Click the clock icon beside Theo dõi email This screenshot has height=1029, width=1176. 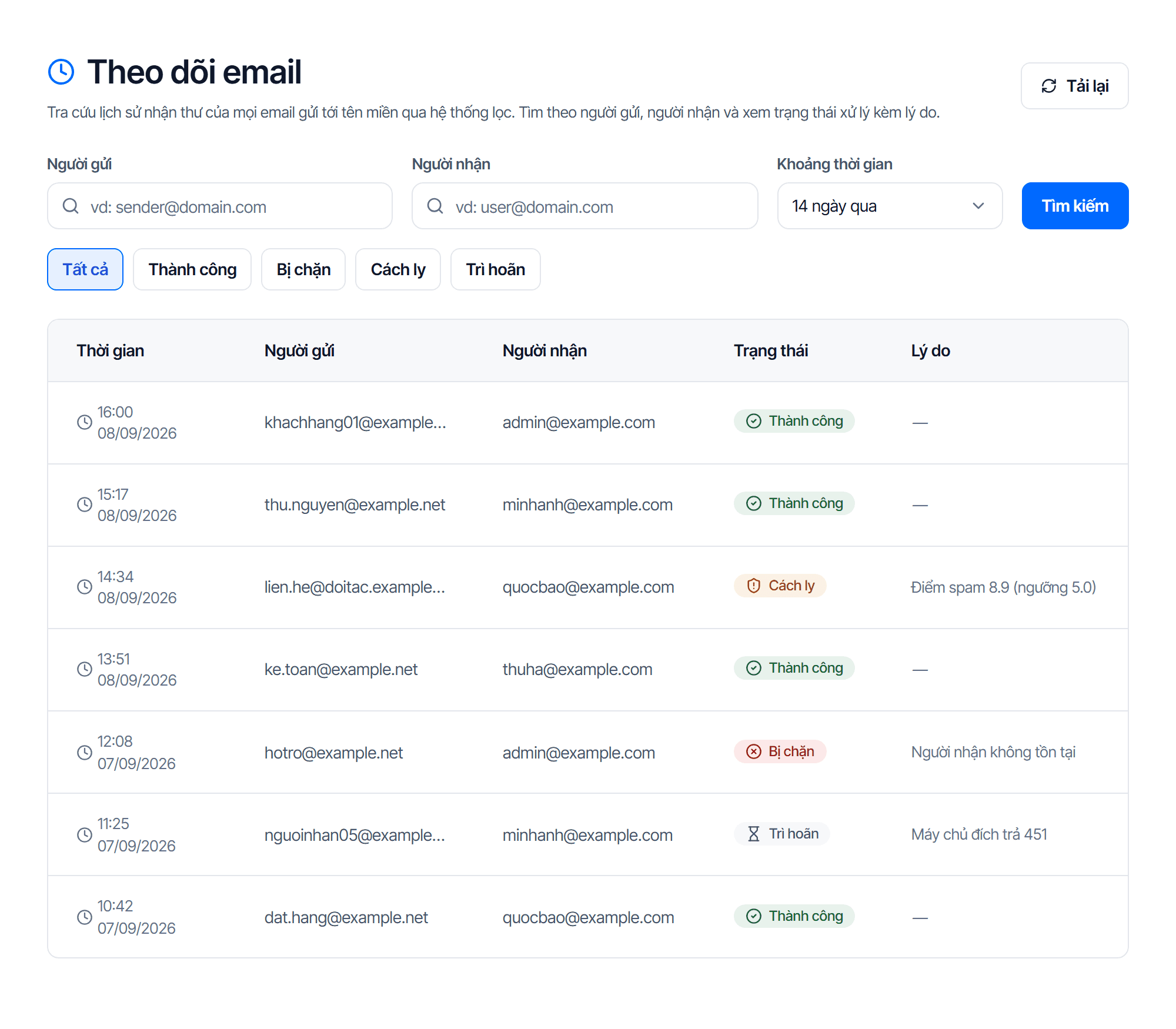tap(61, 72)
